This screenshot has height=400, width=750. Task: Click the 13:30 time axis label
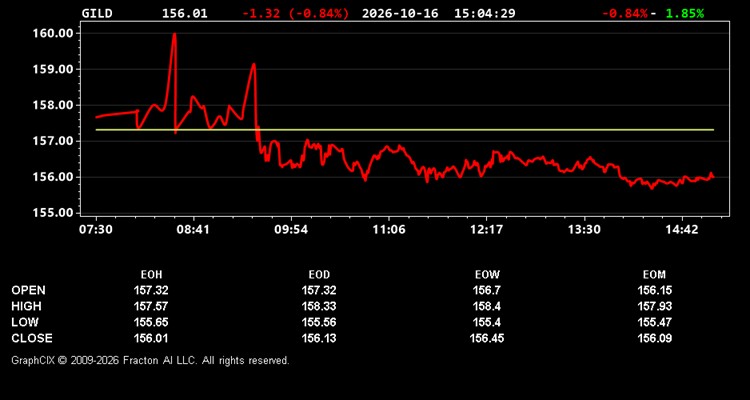pos(585,230)
